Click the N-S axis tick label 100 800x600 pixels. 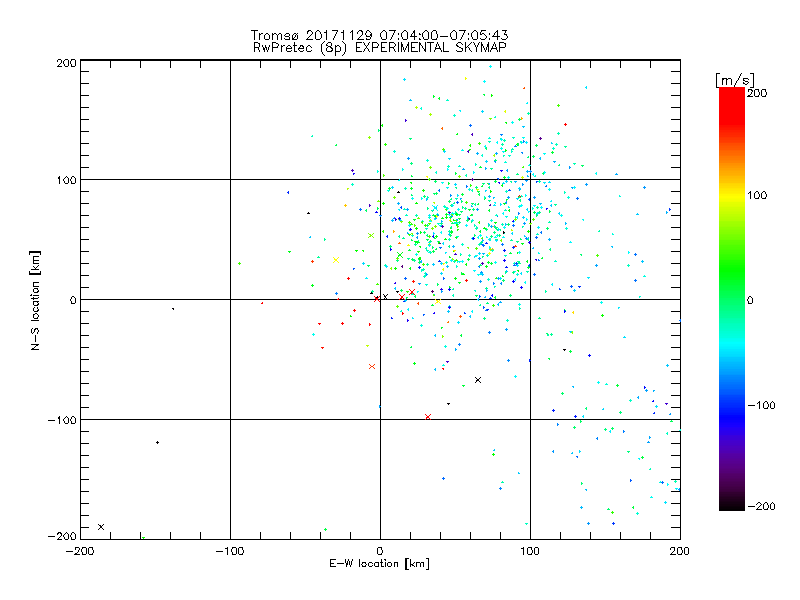click(66, 180)
